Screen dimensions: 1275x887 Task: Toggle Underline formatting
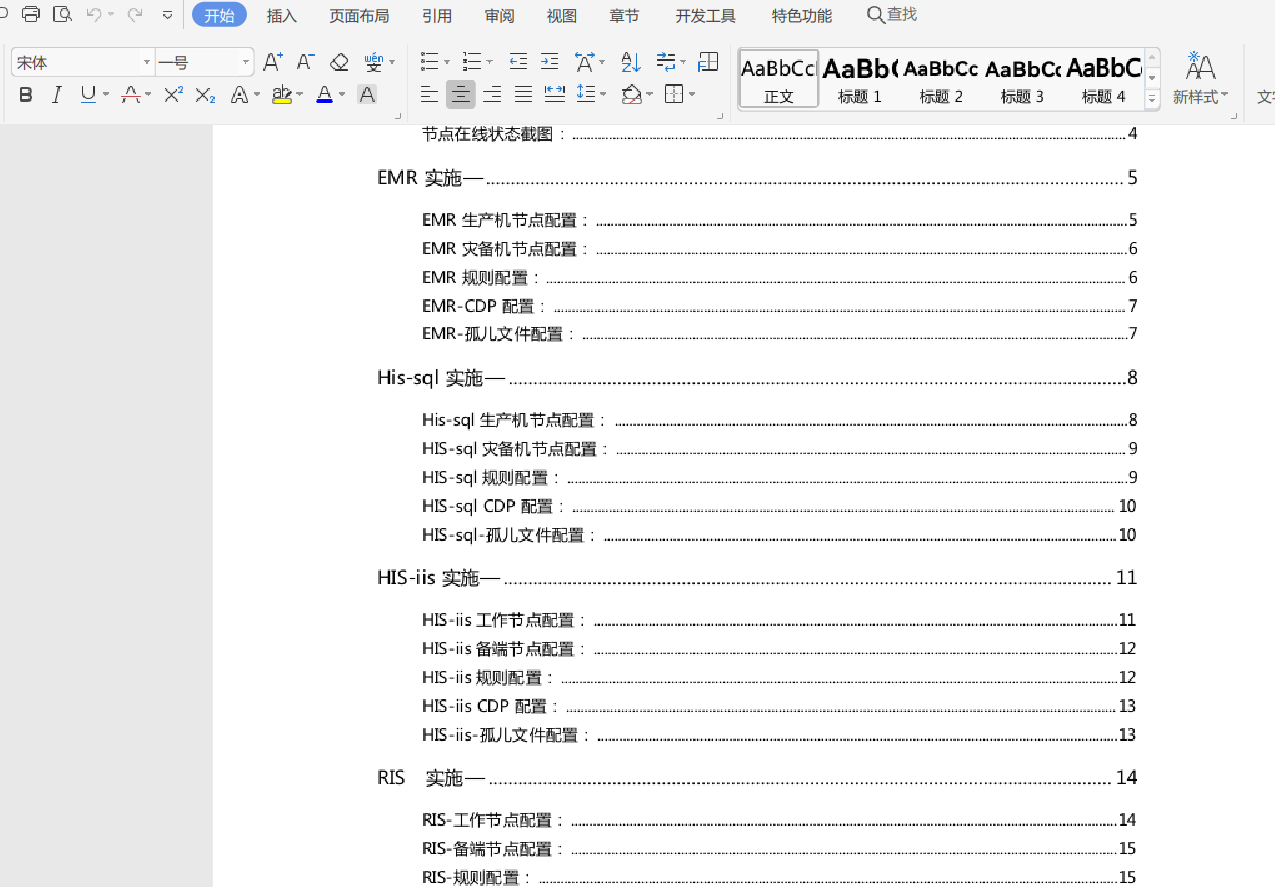(88, 95)
